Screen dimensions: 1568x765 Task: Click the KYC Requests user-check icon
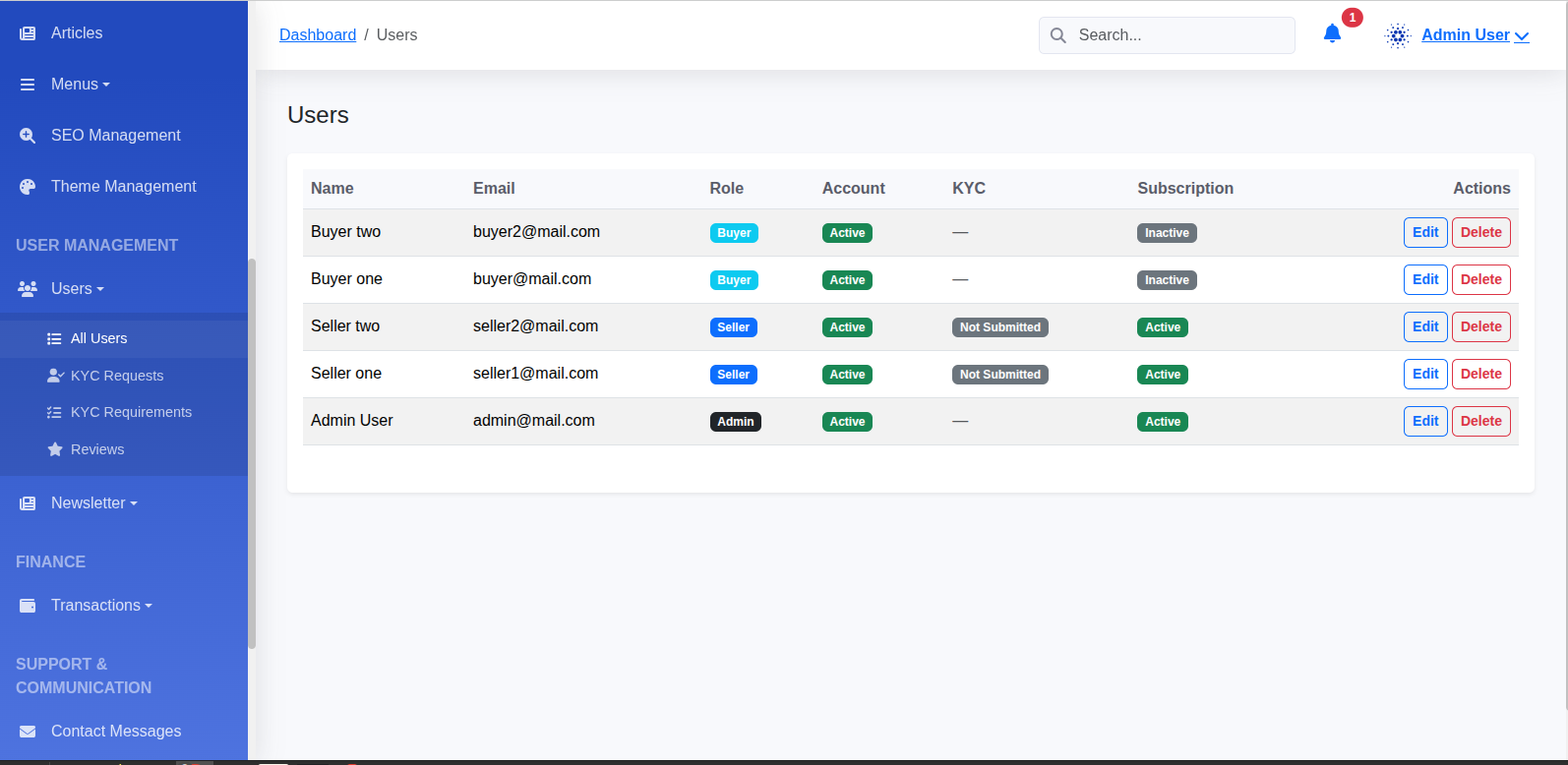click(55, 376)
